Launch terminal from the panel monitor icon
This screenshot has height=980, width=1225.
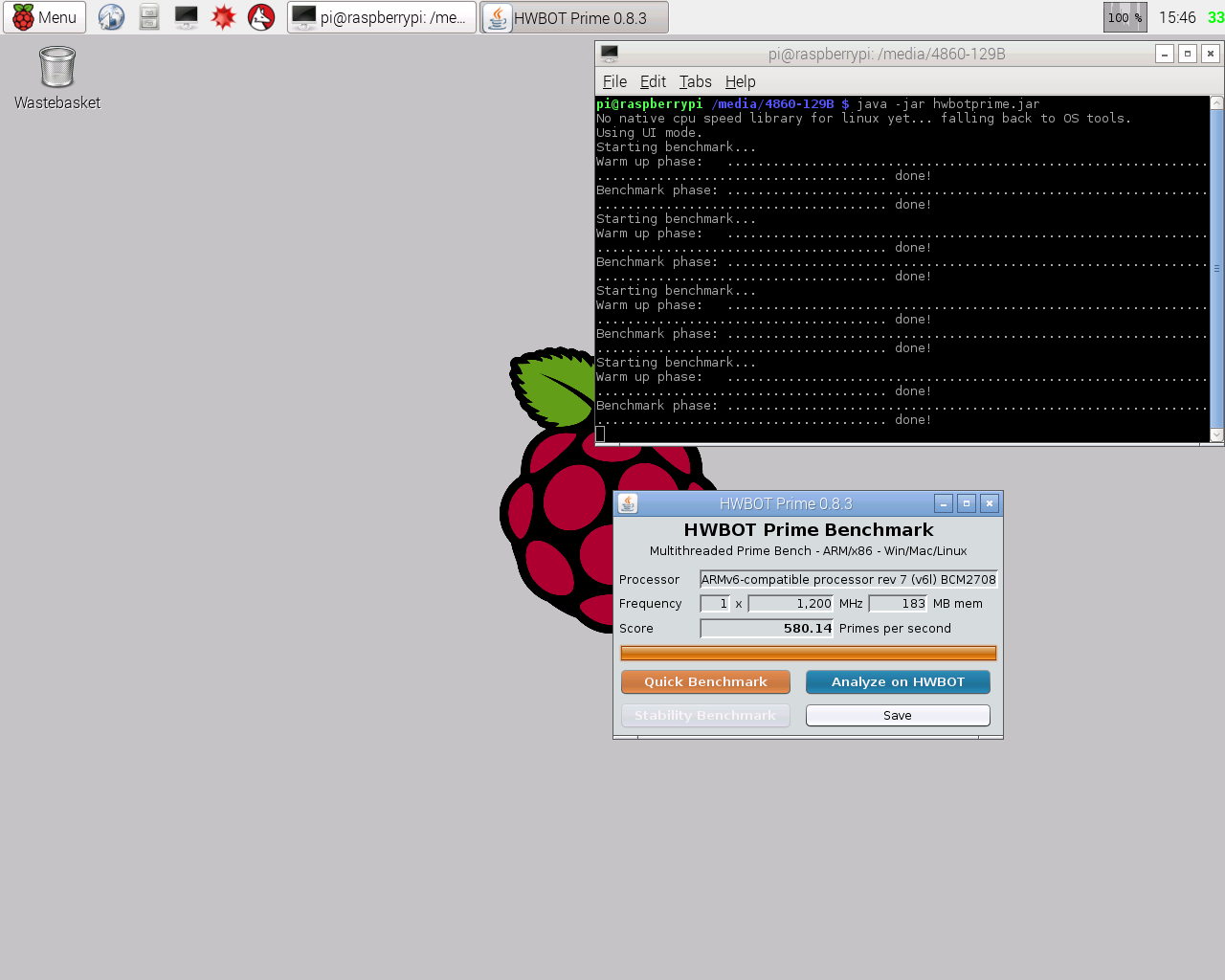click(x=186, y=17)
